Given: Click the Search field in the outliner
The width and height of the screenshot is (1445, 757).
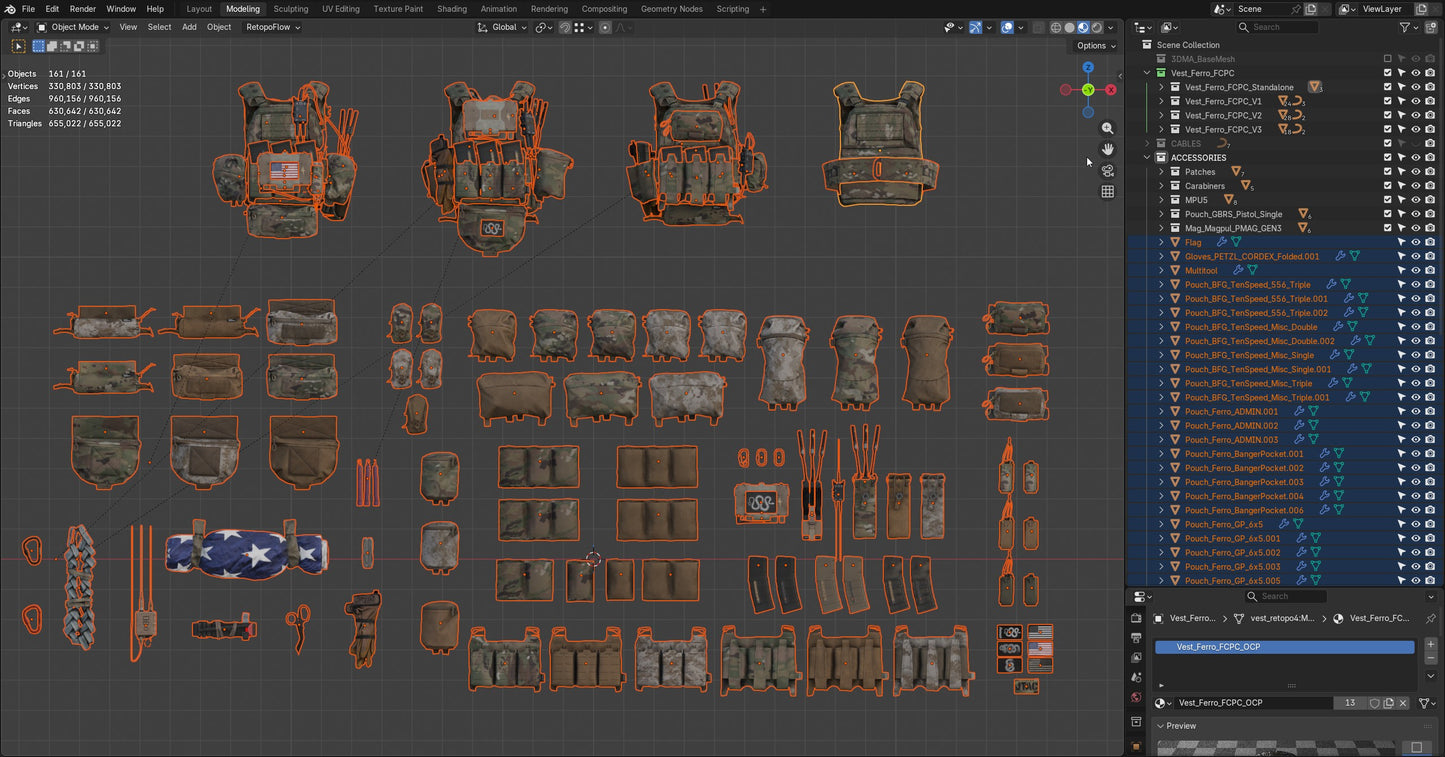Looking at the screenshot, I should pos(1280,27).
